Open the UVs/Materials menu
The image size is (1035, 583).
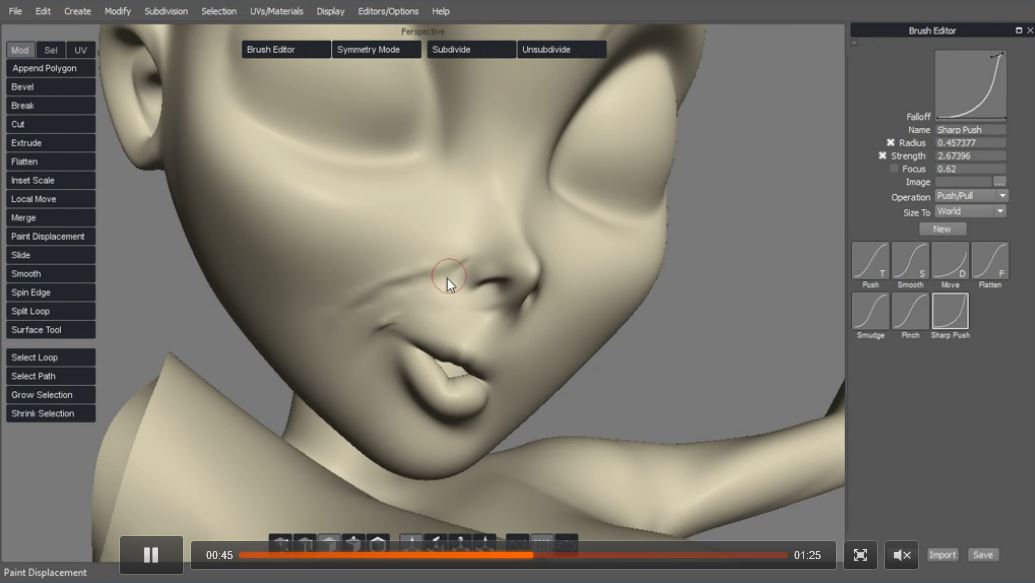(277, 11)
